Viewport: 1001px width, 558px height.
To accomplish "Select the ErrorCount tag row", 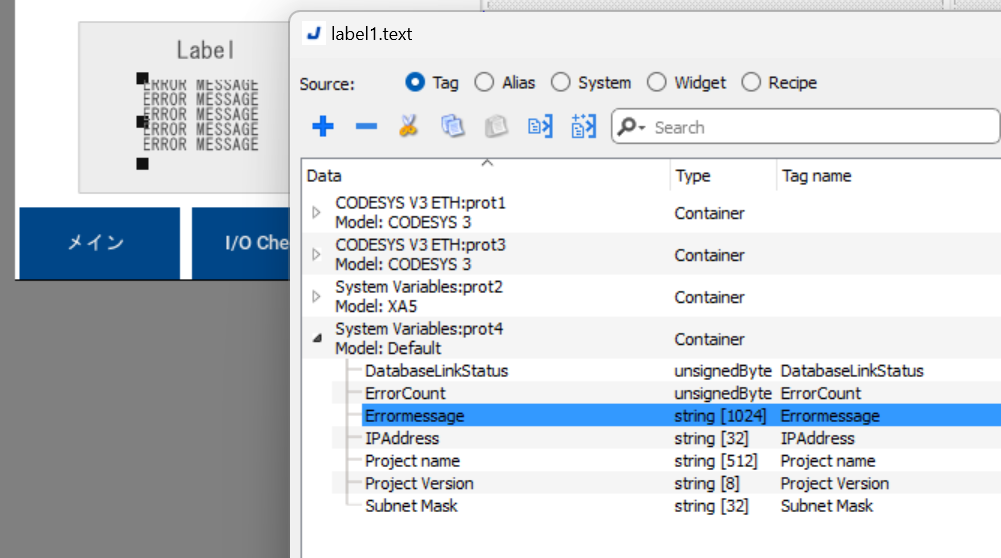I will click(x=666, y=393).
